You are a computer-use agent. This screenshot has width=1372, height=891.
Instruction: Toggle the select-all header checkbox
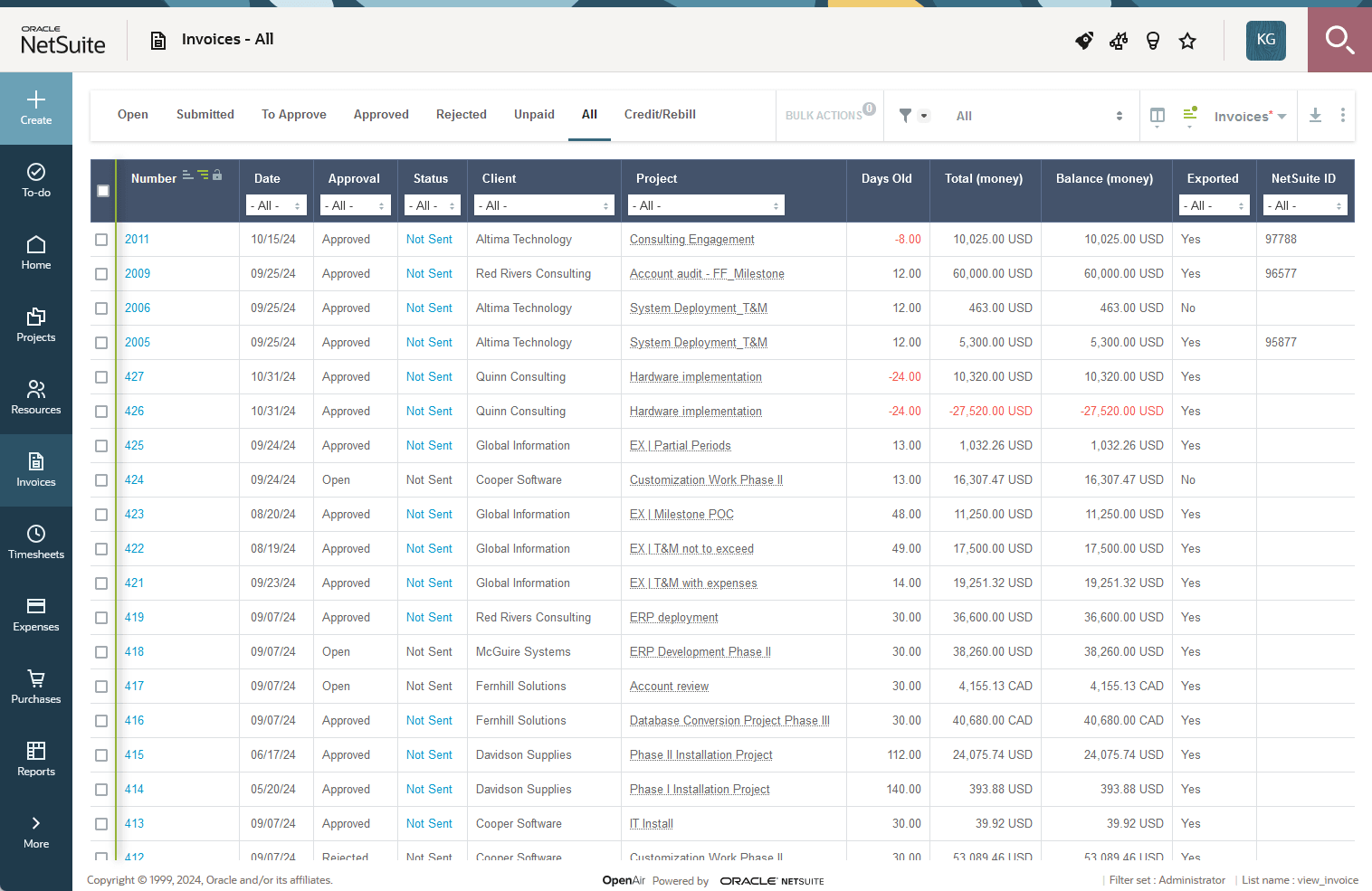pos(103,191)
